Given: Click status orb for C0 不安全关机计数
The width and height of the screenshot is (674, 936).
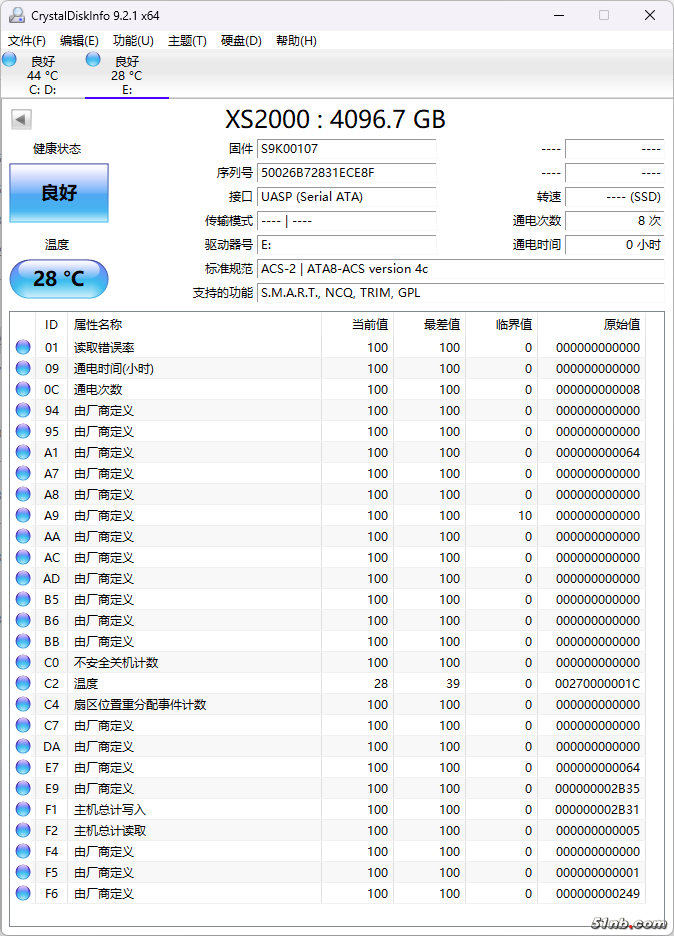Looking at the screenshot, I should [23, 663].
